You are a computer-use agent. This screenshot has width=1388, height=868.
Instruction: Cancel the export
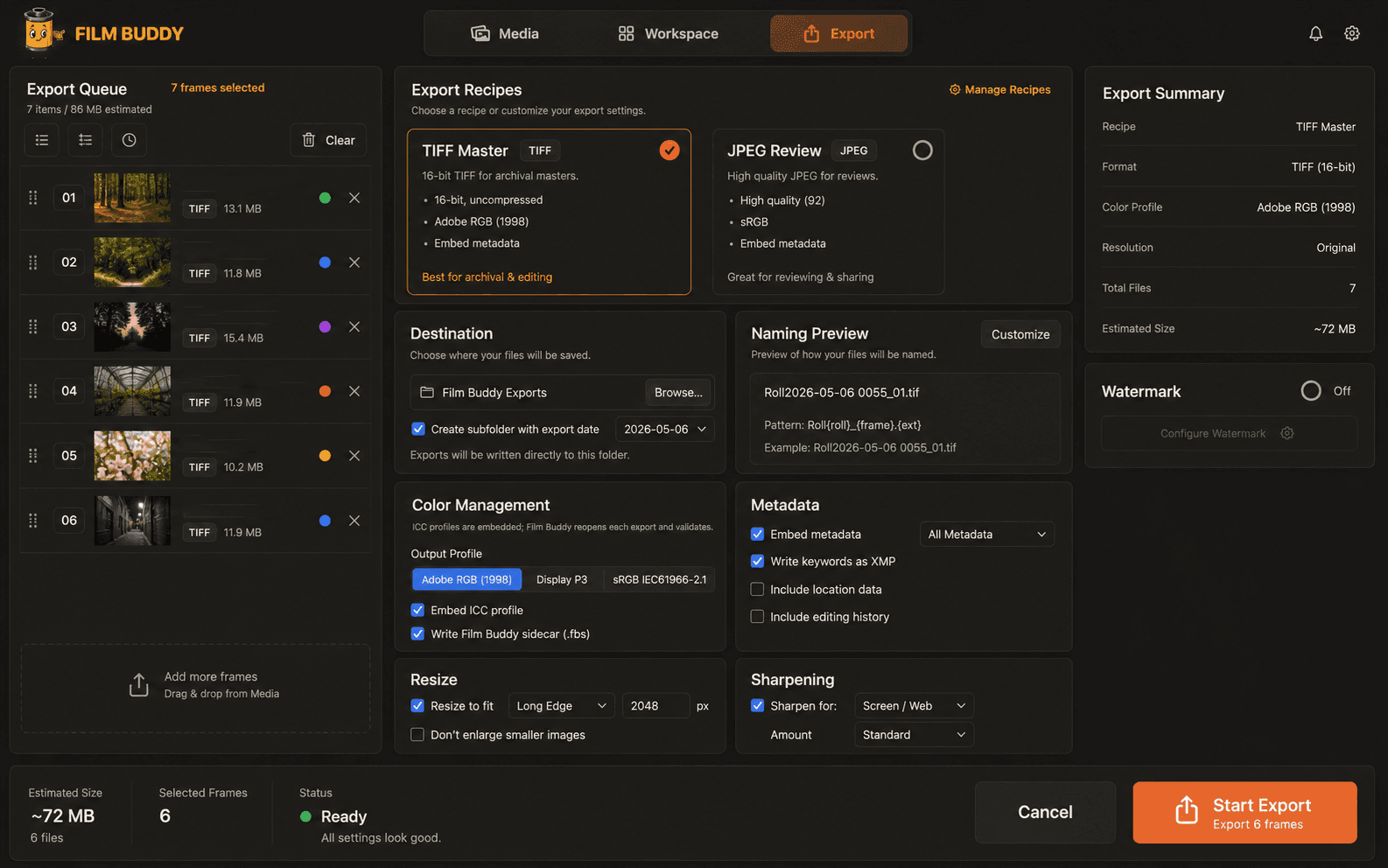1045,812
